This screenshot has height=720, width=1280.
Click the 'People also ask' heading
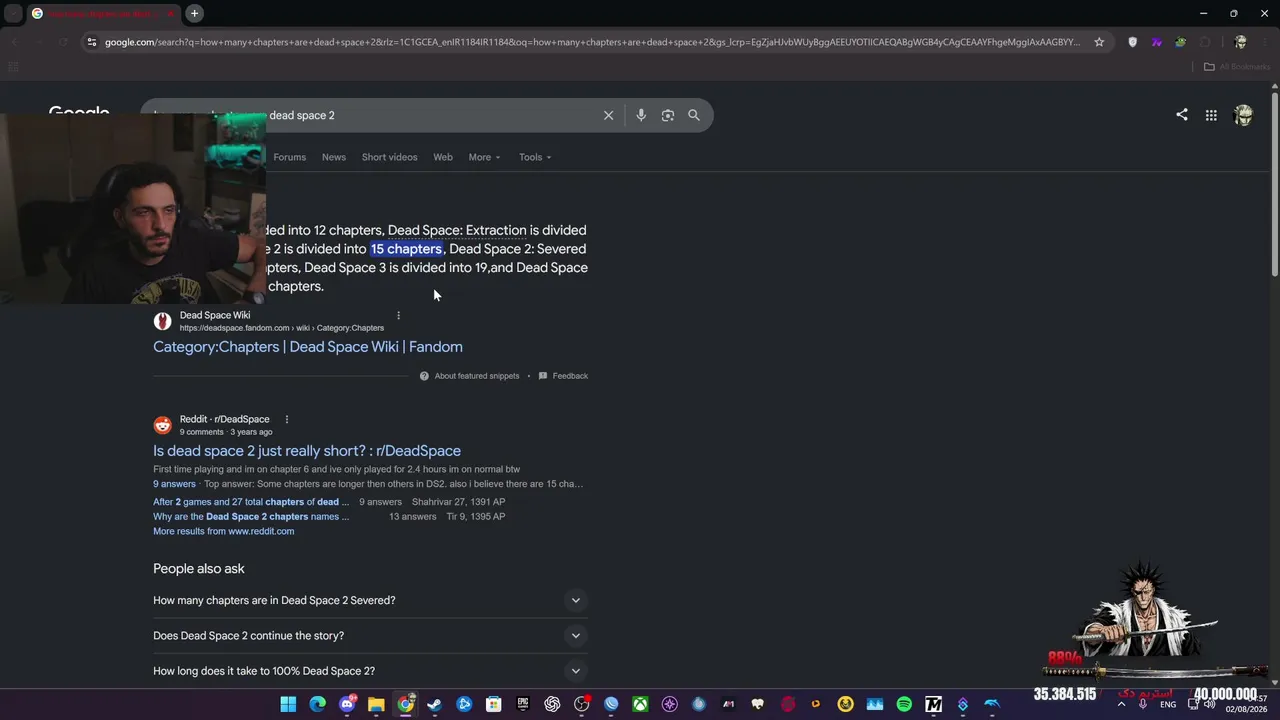(199, 569)
